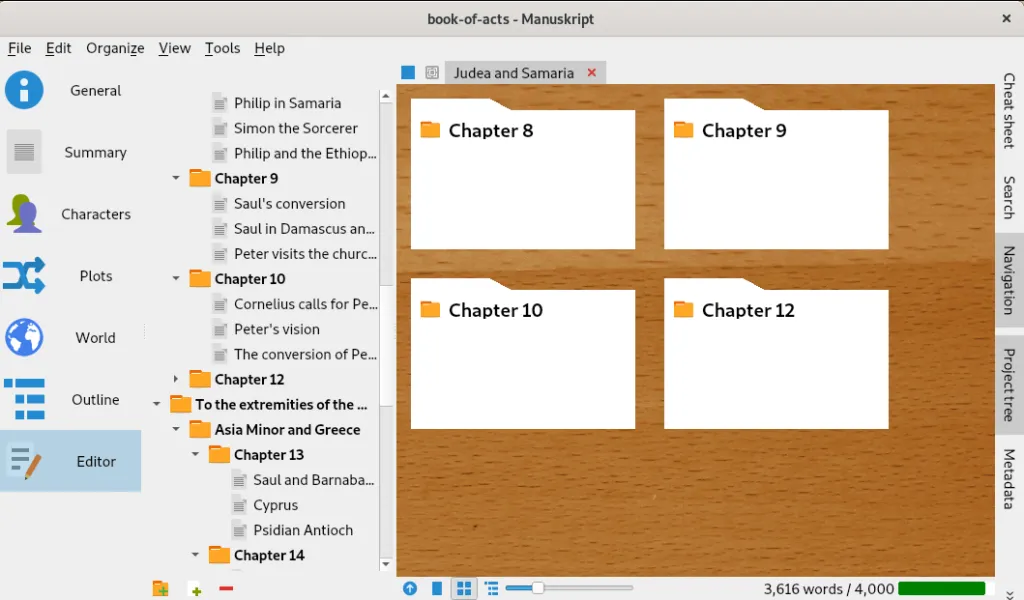This screenshot has width=1024, height=600.
Task: Switch to the Outline section
Action: tap(70, 400)
